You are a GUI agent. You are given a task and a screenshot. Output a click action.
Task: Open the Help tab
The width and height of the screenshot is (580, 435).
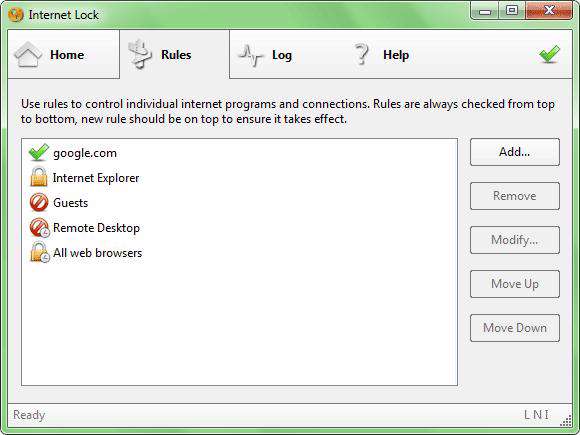(396, 55)
